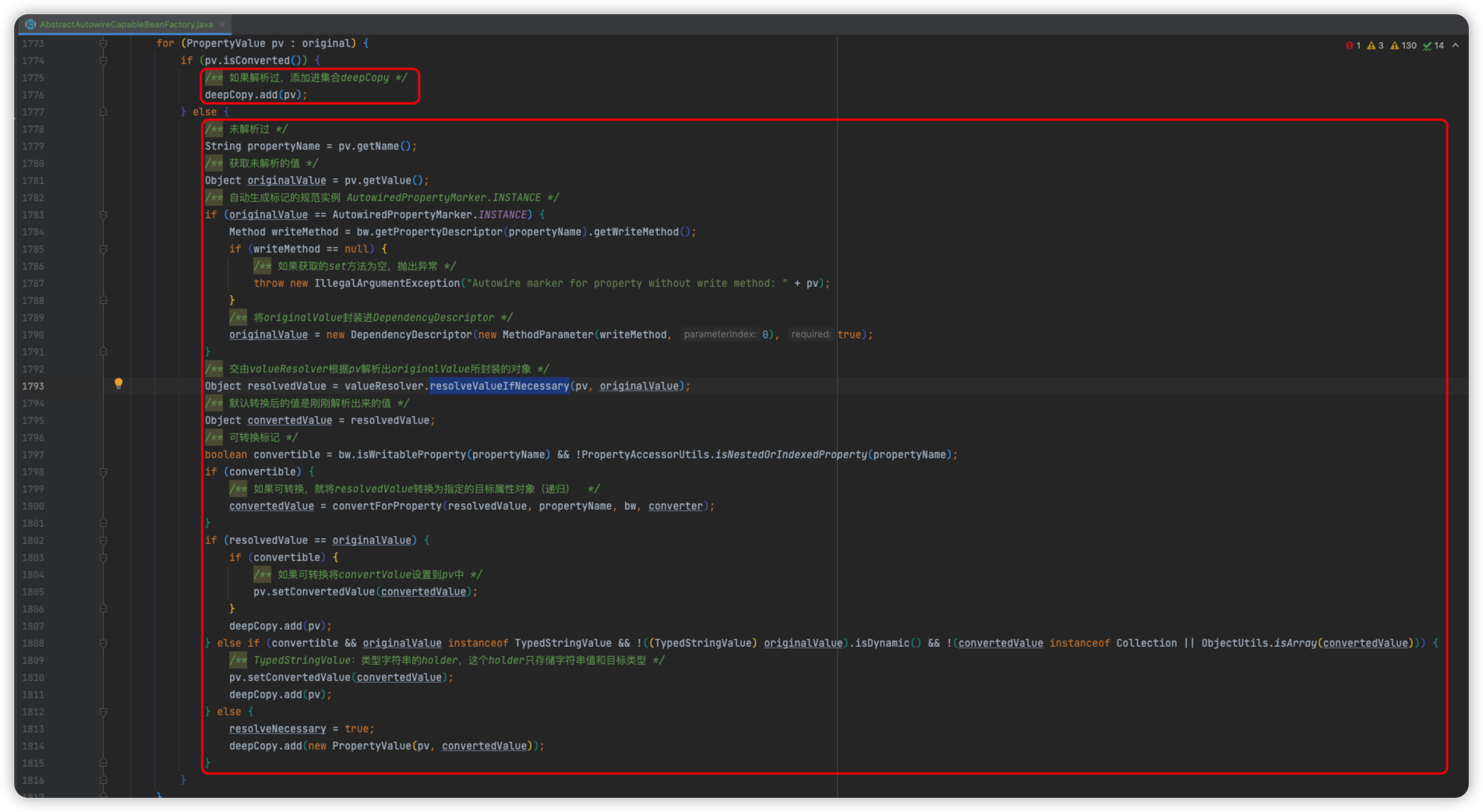1483x812 pixels.
Task: Click the converter argument on line 1800
Action: click(x=675, y=507)
